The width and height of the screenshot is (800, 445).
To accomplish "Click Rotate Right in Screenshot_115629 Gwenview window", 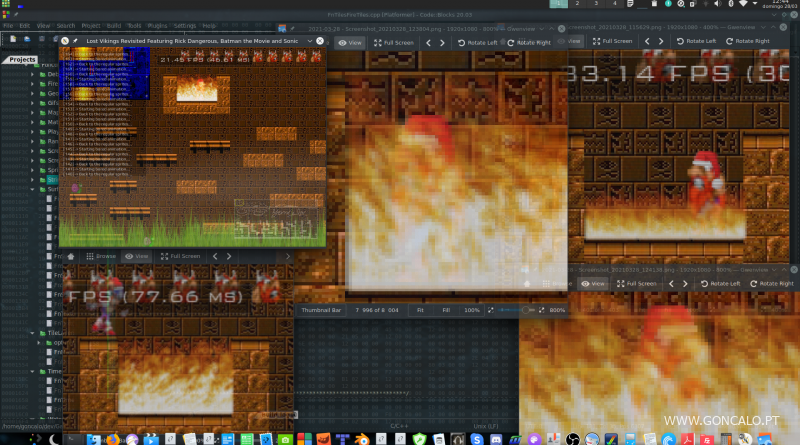I will (747, 41).
